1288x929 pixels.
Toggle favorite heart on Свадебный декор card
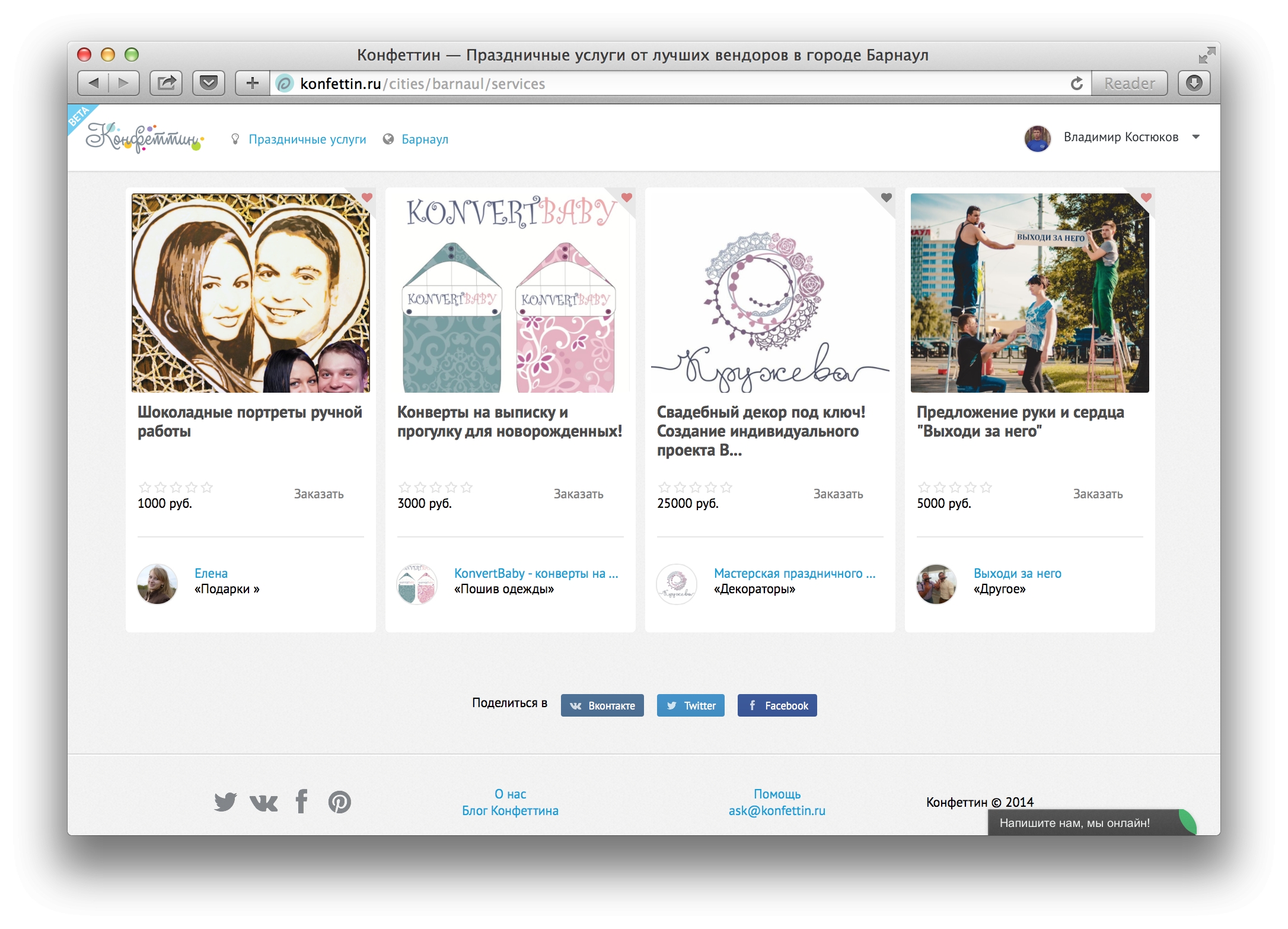click(887, 198)
